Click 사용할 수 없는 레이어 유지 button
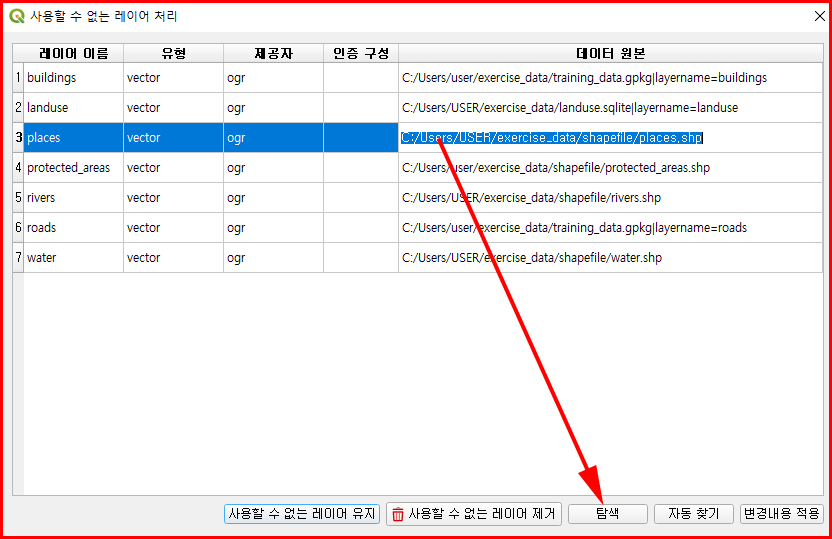 point(301,514)
